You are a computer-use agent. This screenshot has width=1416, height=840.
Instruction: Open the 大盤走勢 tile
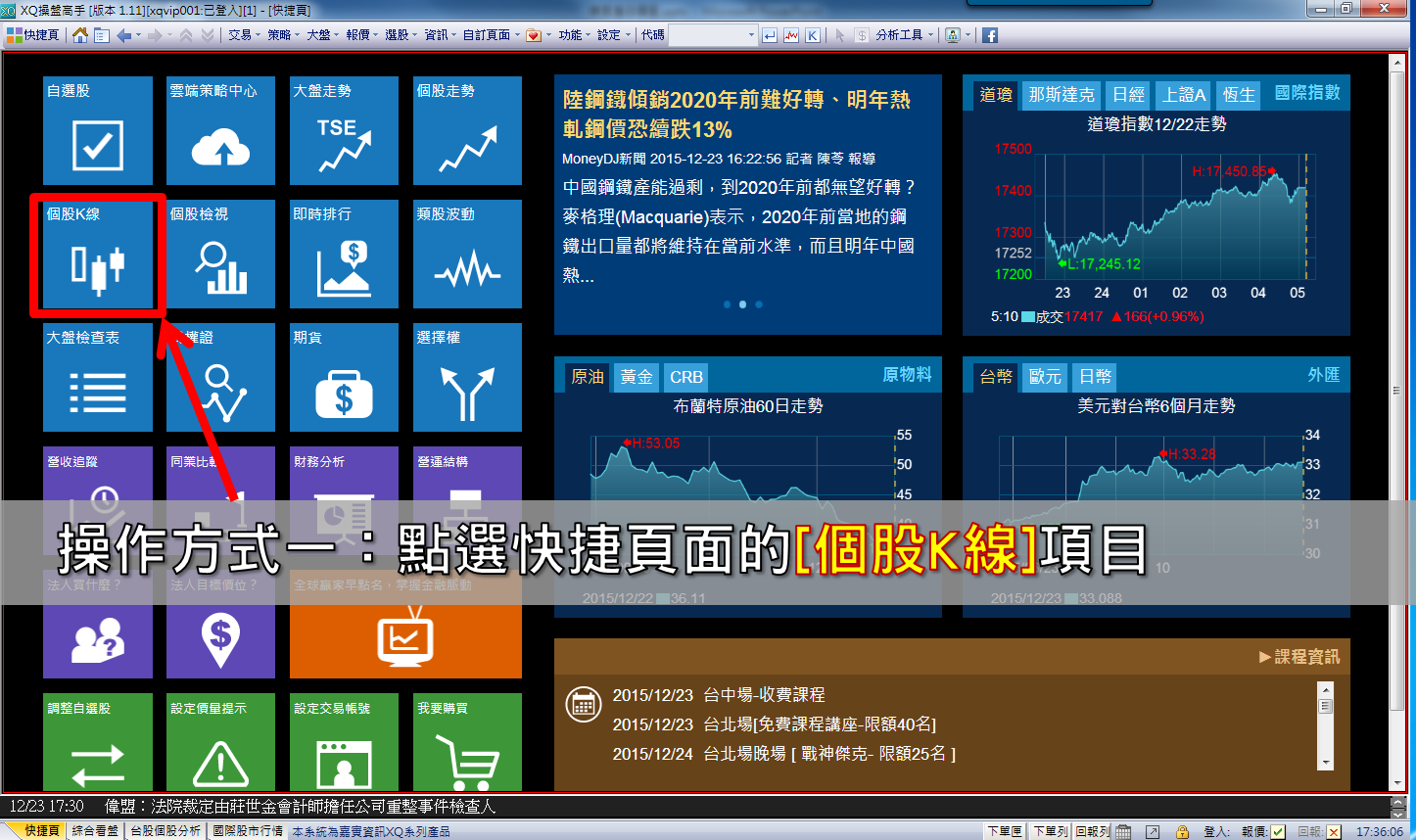[345, 130]
